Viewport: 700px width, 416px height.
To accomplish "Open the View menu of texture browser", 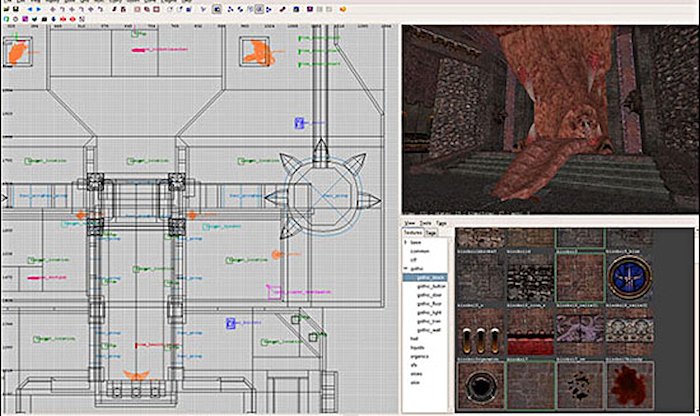I will pyautogui.click(x=409, y=223).
